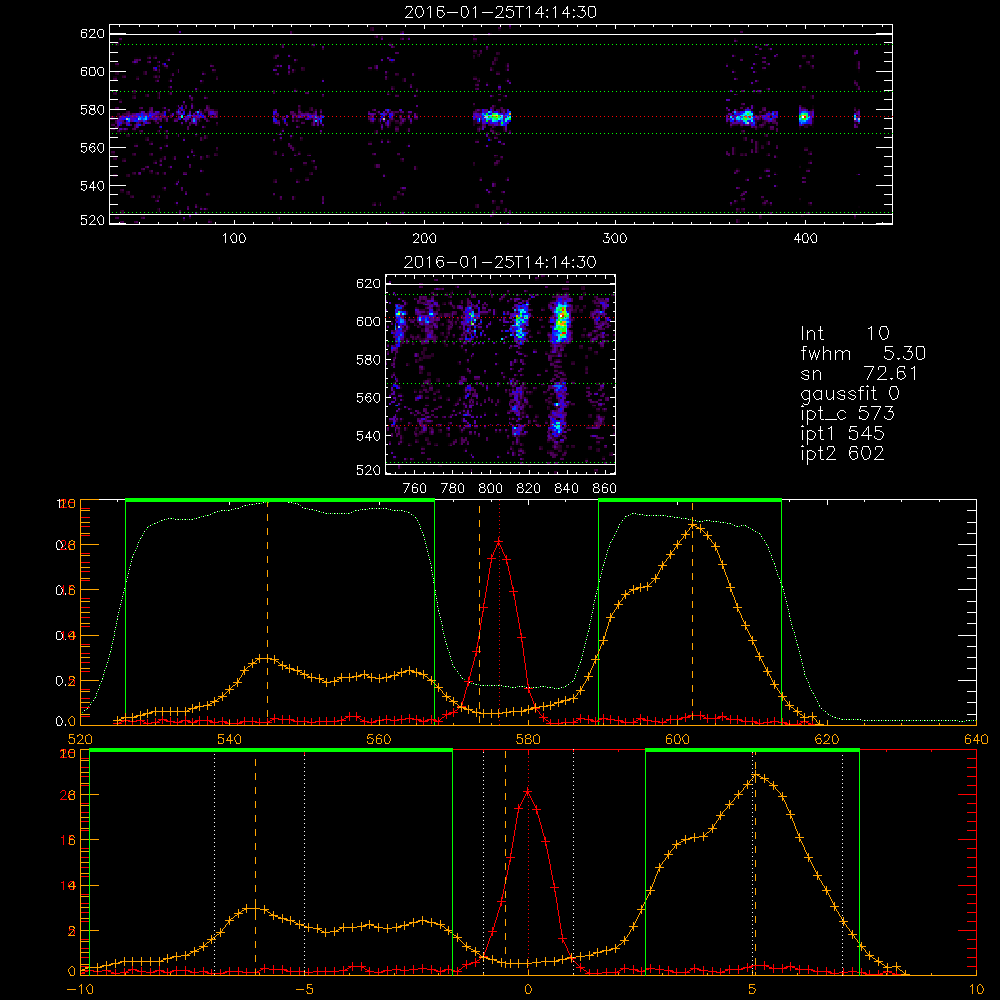Viewport: 1000px width, 1000px height.
Task: Click y-axis label 0.4 on third plot
Action: click(x=66, y=636)
